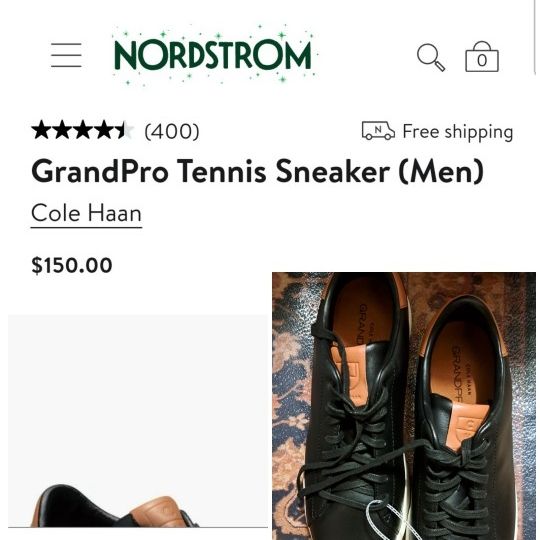Click the Free shipping text
The image size is (540, 540).
[x=458, y=132]
